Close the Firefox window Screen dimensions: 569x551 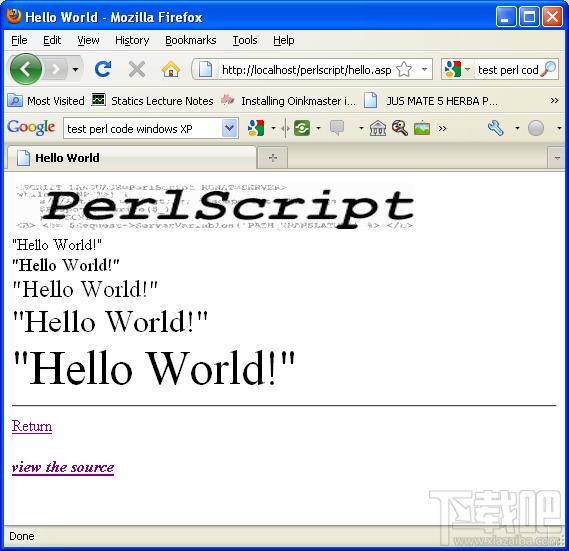pos(552,17)
